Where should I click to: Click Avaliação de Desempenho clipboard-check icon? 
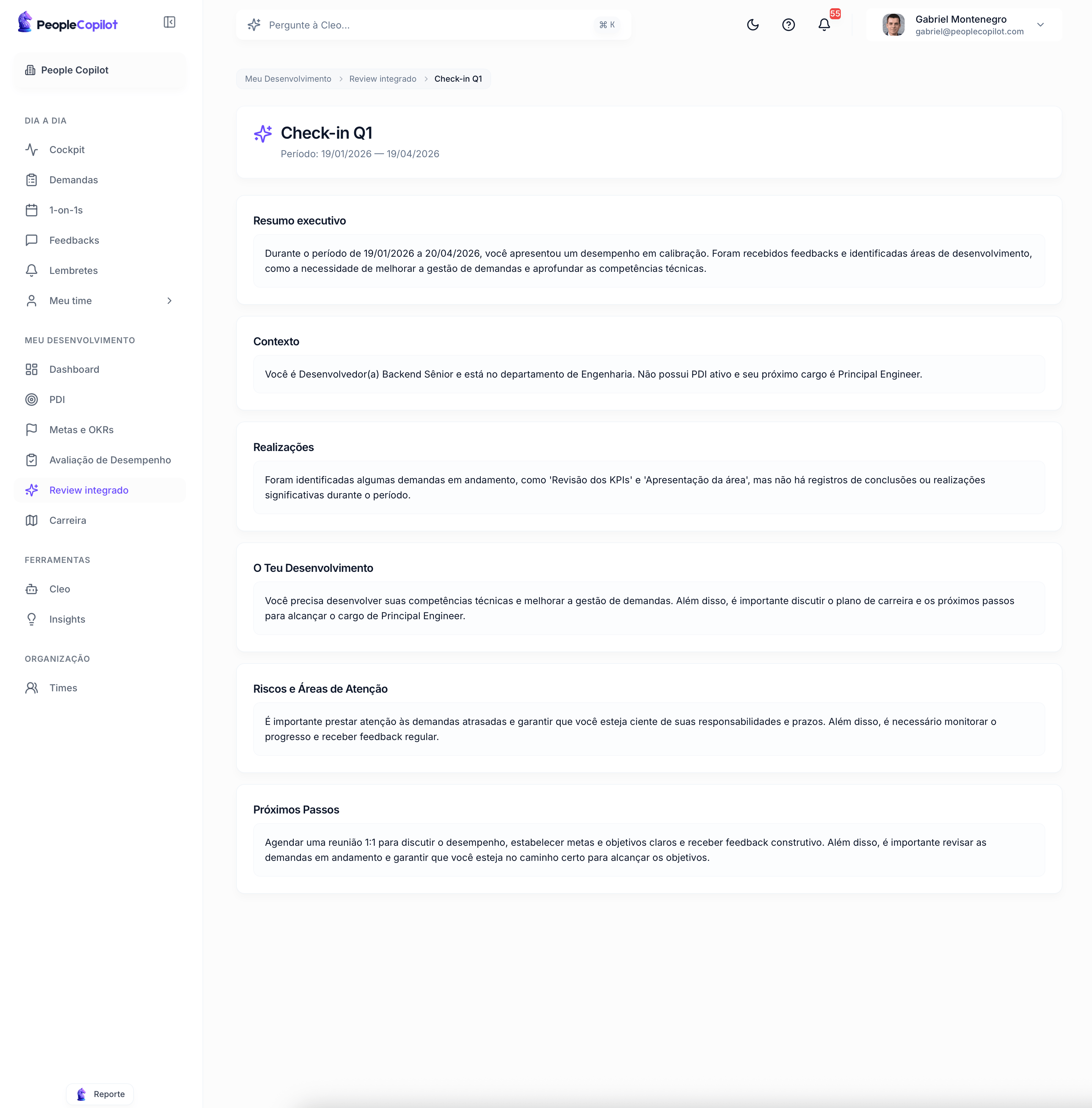coord(32,460)
